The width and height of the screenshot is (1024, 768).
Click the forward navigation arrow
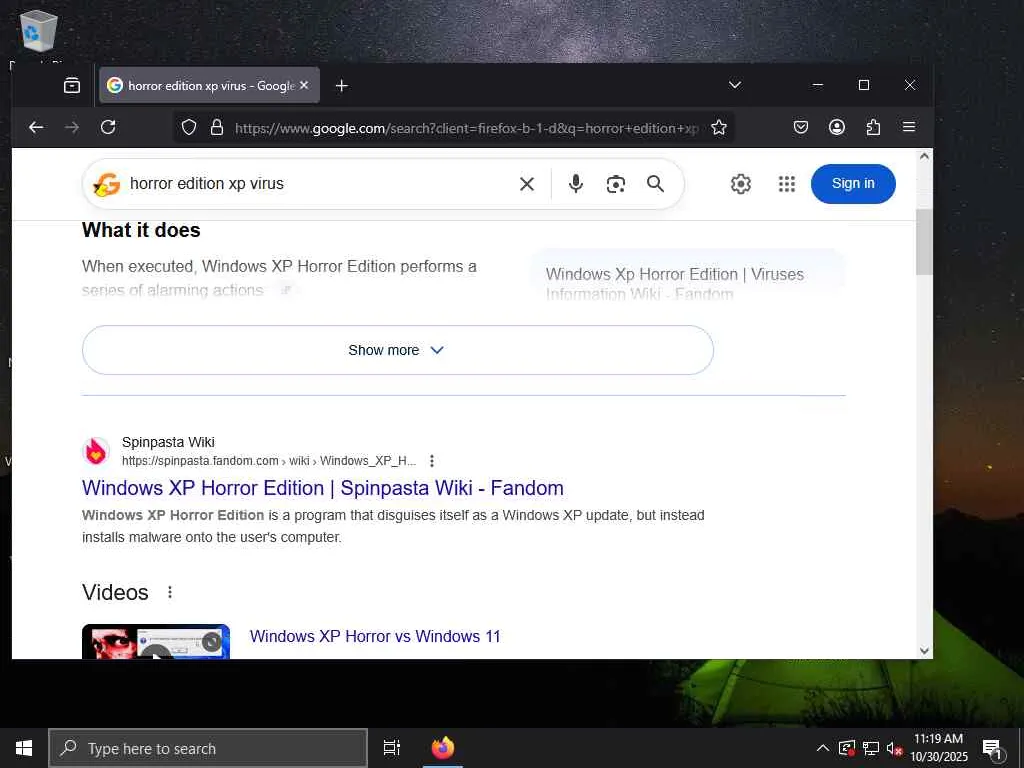coord(72,127)
